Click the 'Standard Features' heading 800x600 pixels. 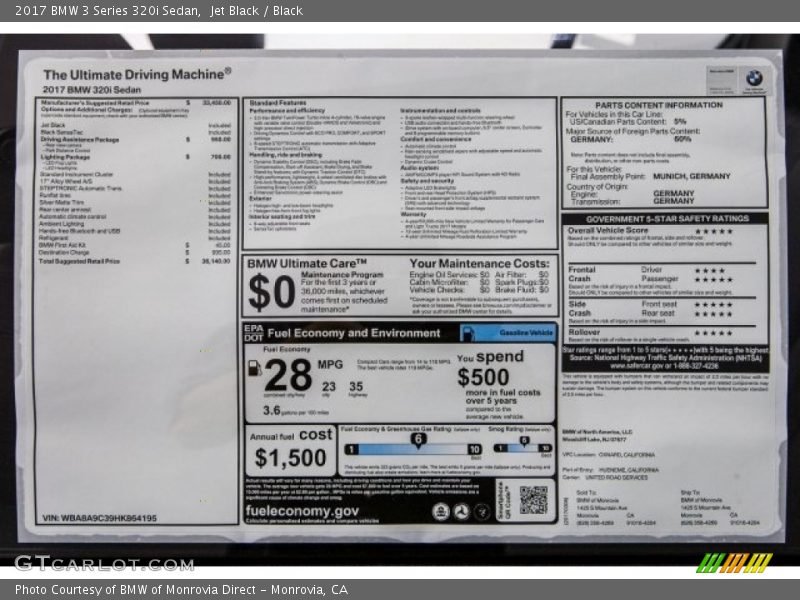click(278, 103)
